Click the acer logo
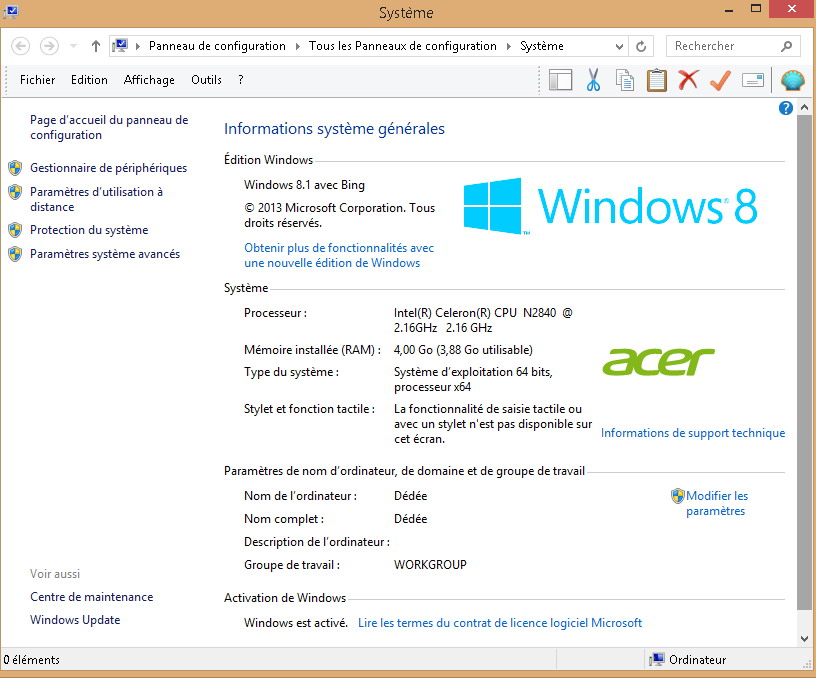 coord(658,362)
